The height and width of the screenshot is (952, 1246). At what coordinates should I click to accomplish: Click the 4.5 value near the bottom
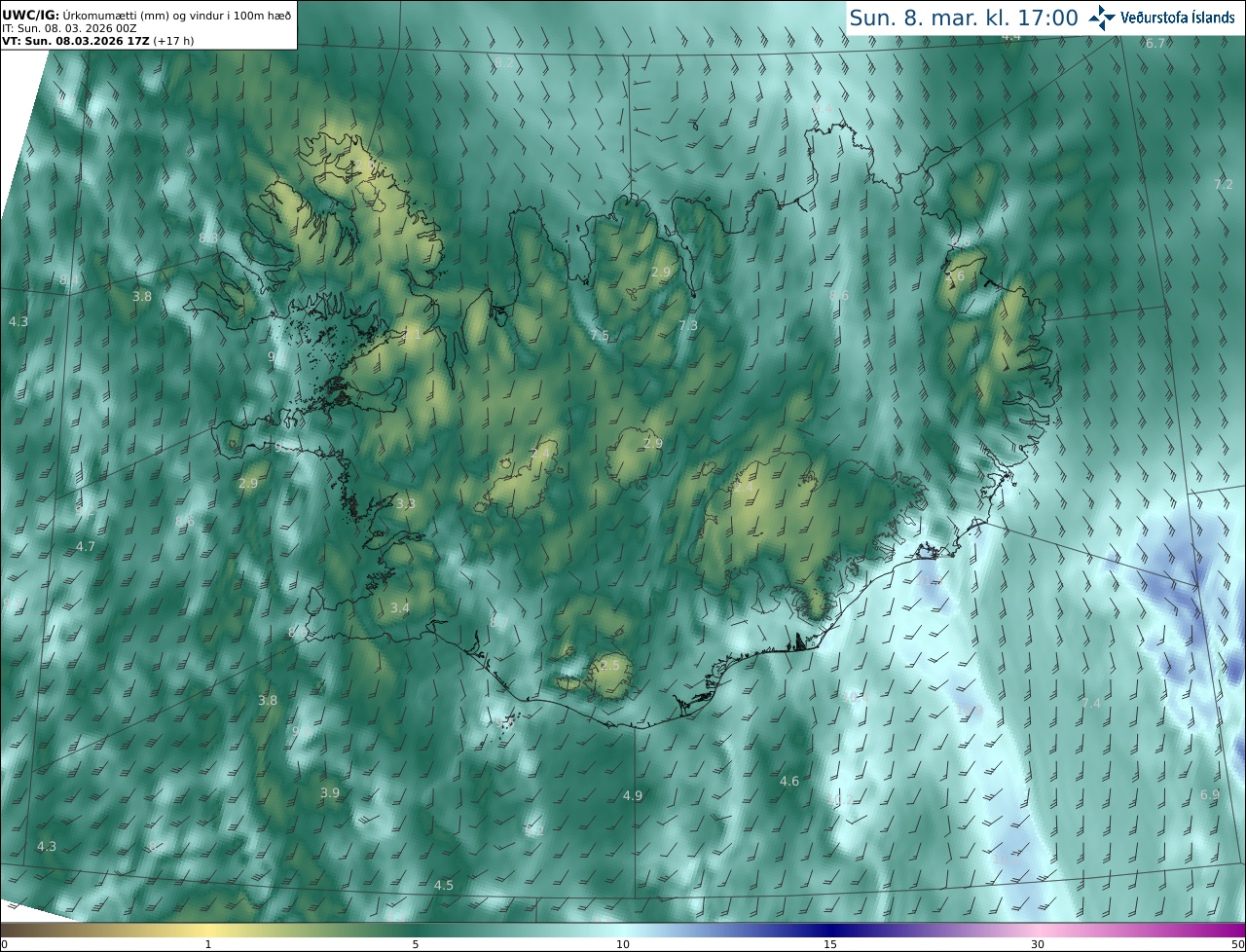pyautogui.click(x=444, y=886)
